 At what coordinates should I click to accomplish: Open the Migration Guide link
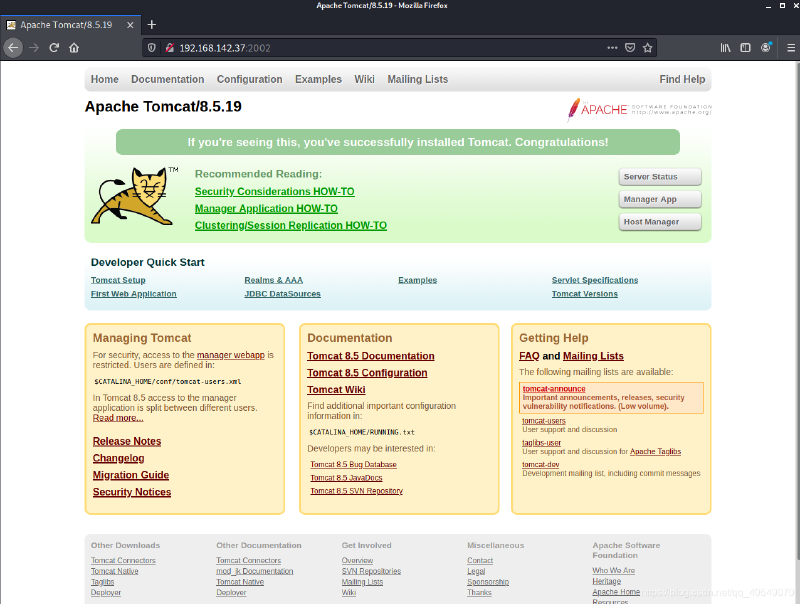pyautogui.click(x=131, y=475)
